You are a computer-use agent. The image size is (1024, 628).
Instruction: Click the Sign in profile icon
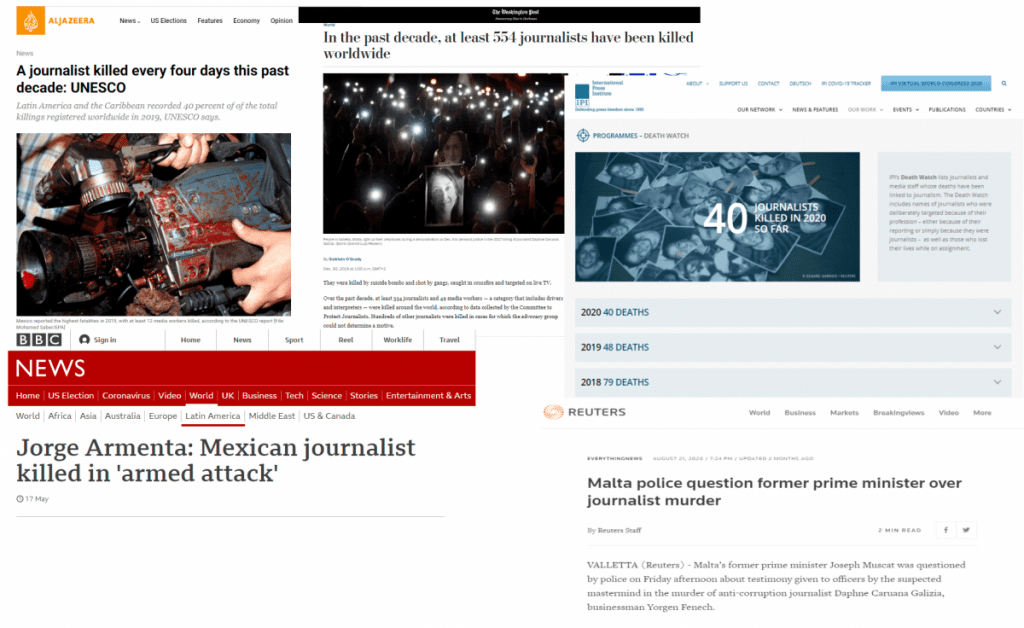coord(84,340)
